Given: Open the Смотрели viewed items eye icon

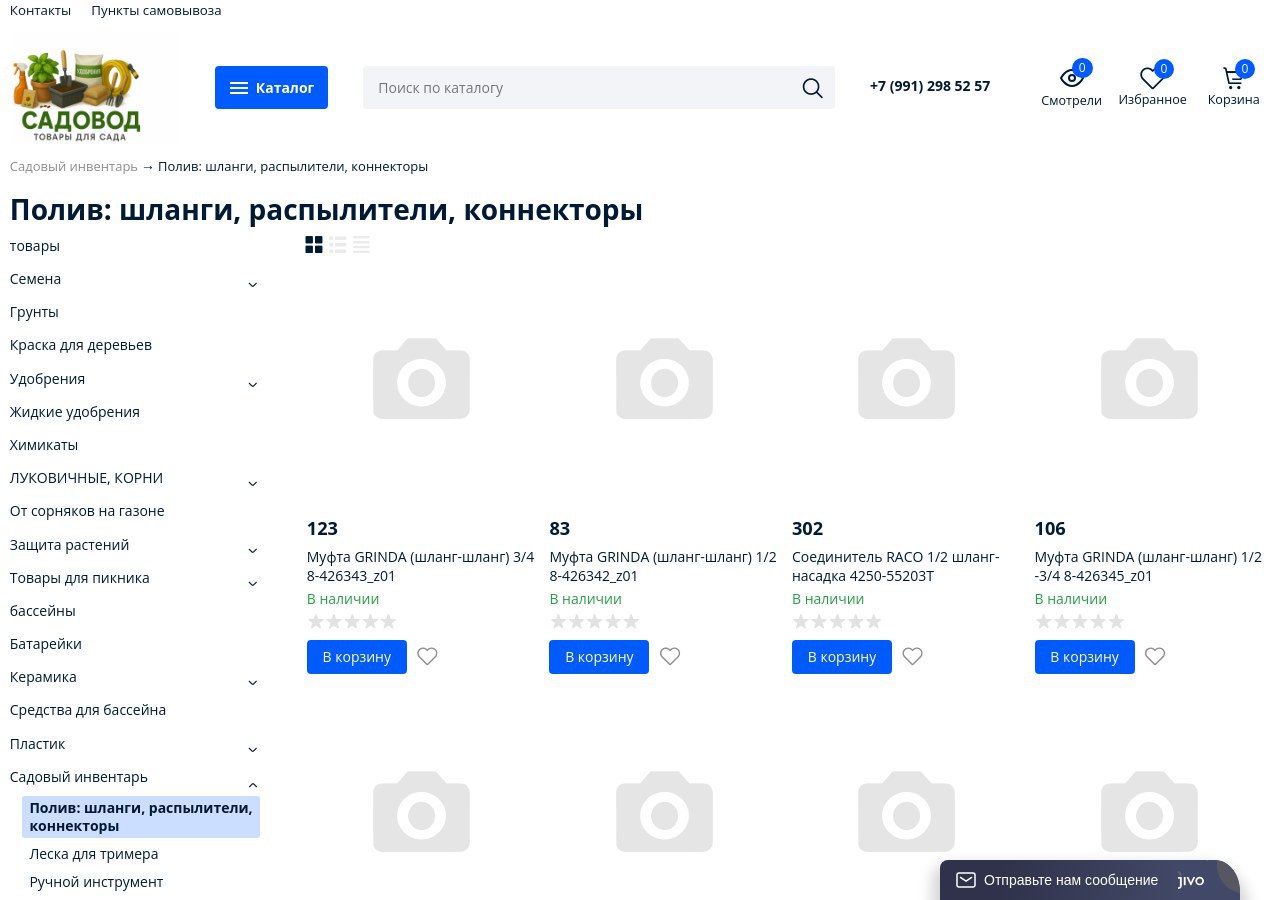Looking at the screenshot, I should click(1071, 78).
